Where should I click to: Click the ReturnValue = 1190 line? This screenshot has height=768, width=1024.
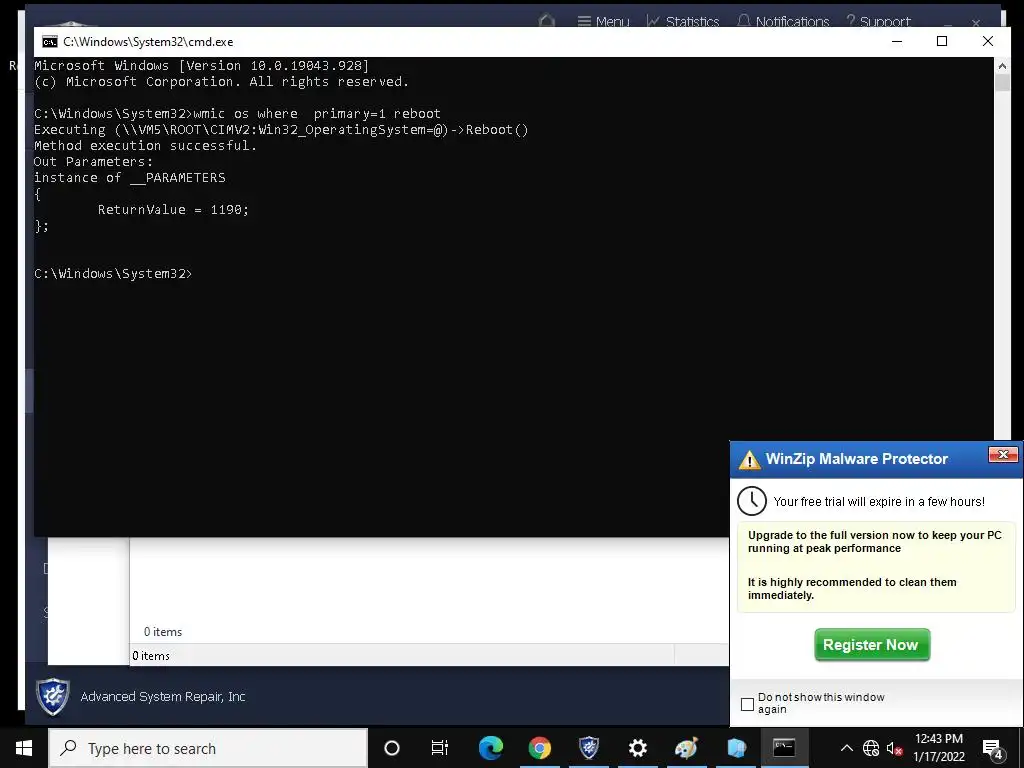coord(173,210)
